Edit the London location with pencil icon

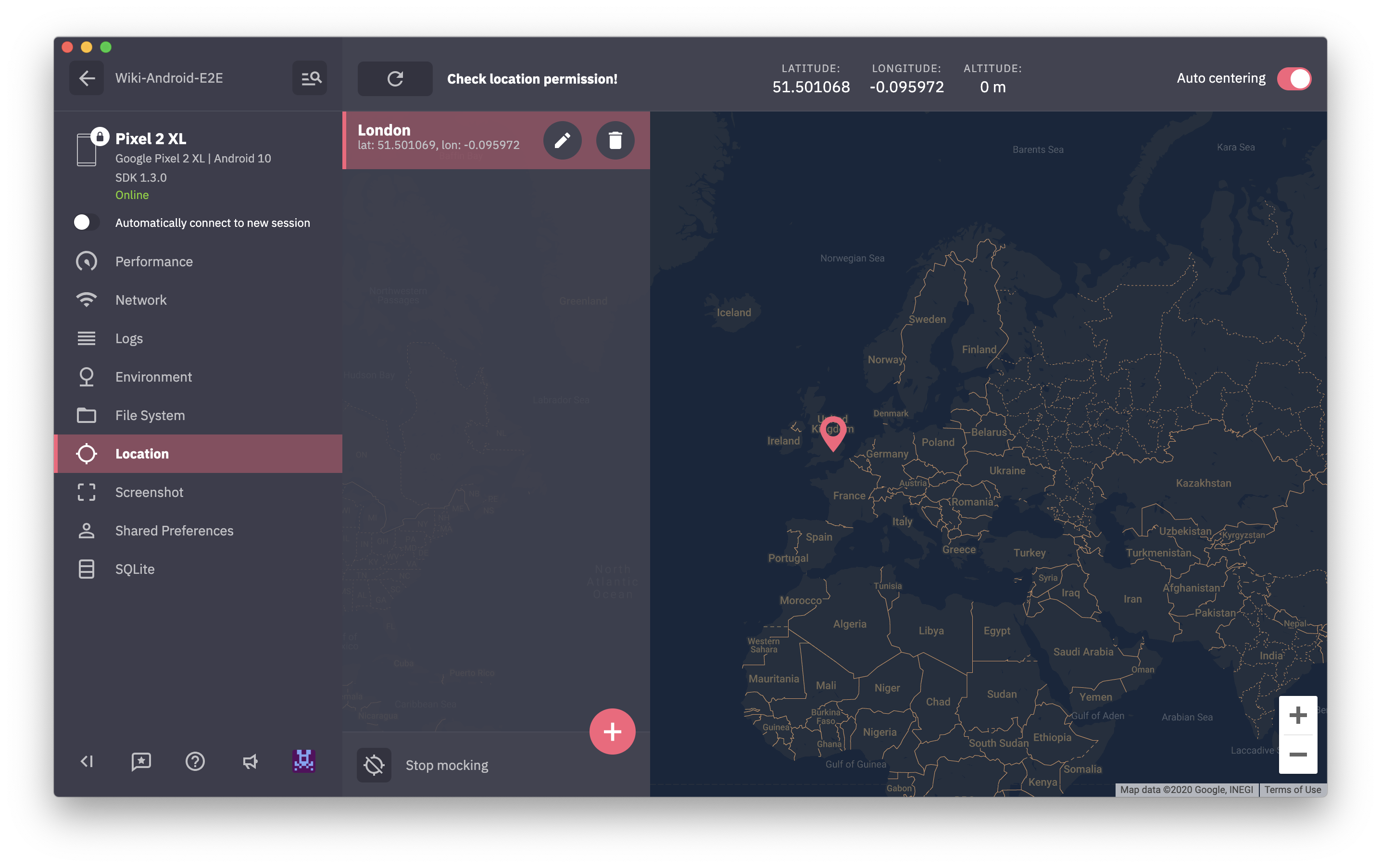[x=562, y=140]
